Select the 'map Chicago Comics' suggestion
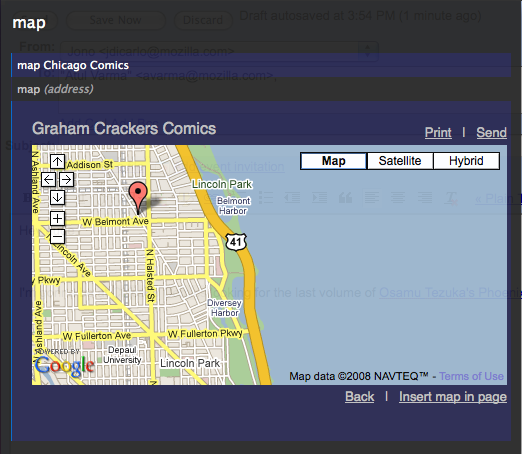This screenshot has height=454, width=522. 261,65
